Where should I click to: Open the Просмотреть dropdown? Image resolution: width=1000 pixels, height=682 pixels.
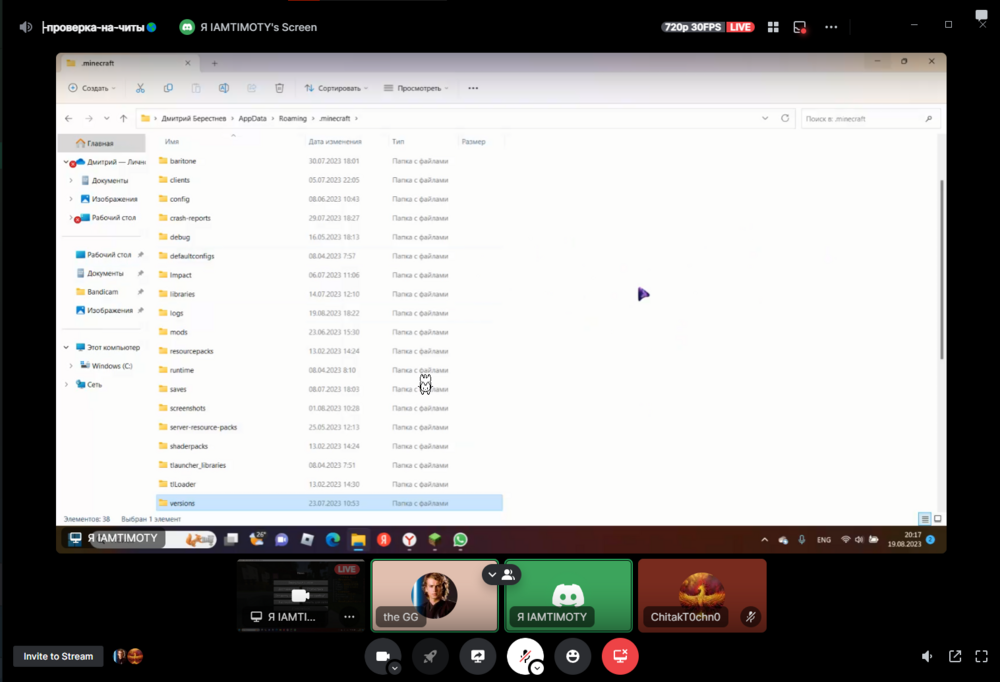tap(416, 88)
